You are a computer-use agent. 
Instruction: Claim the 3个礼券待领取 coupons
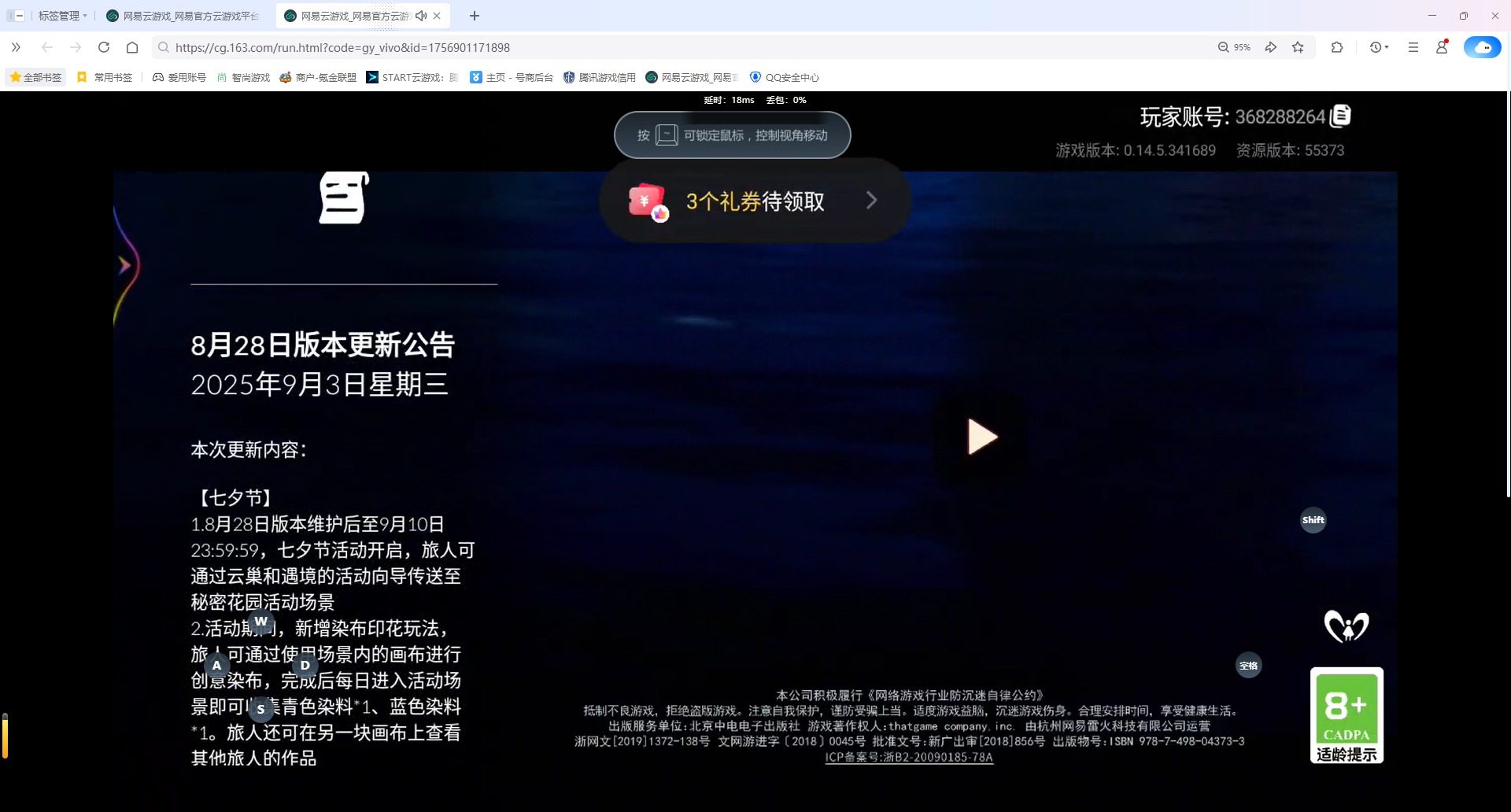pyautogui.click(x=754, y=201)
